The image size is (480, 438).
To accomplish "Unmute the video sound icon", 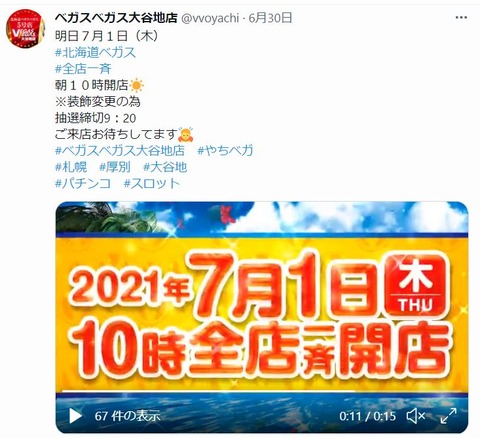I will (x=416, y=416).
